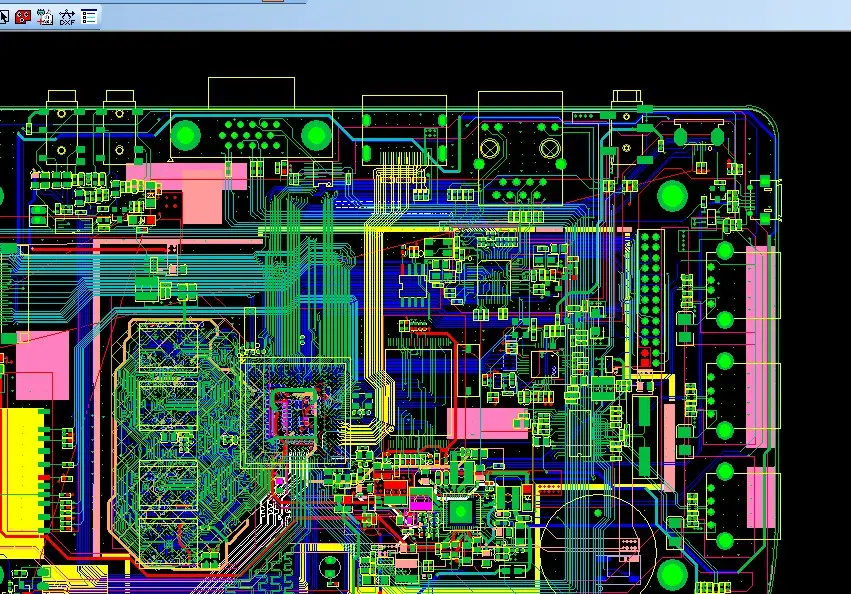The height and width of the screenshot is (594, 851).
Task: Select the dual-row vertical pin header
Action: [x=651, y=299]
